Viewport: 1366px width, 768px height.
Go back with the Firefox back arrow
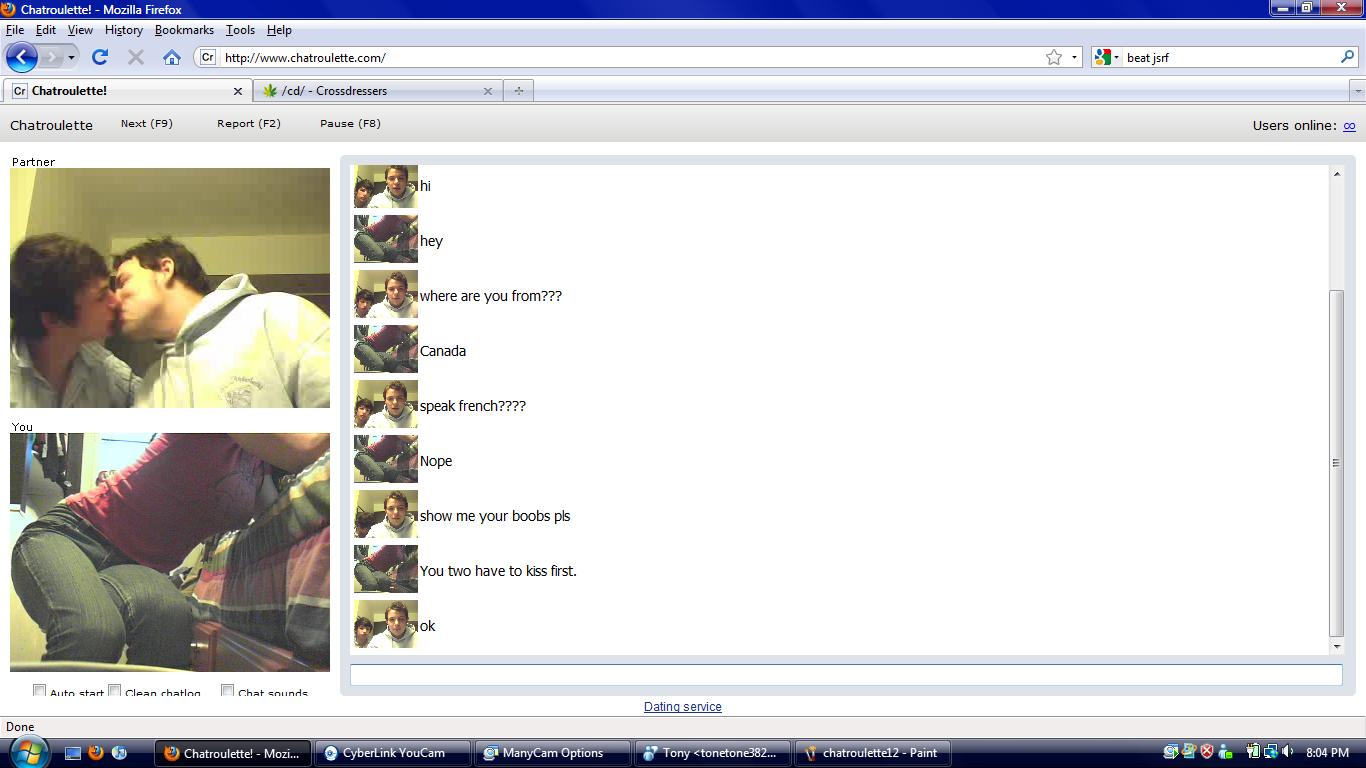point(22,57)
